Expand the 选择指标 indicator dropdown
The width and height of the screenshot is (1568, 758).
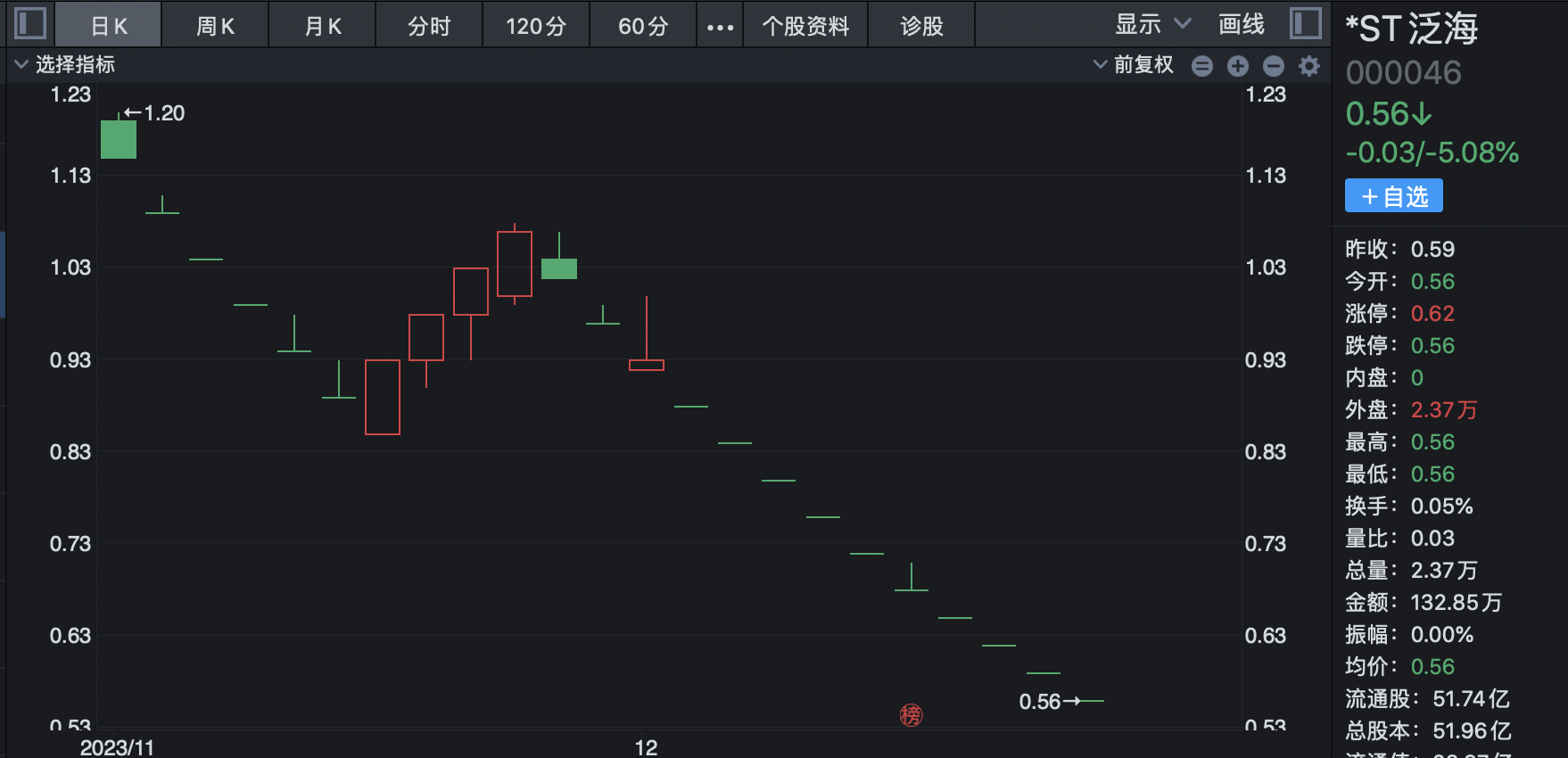point(65,65)
